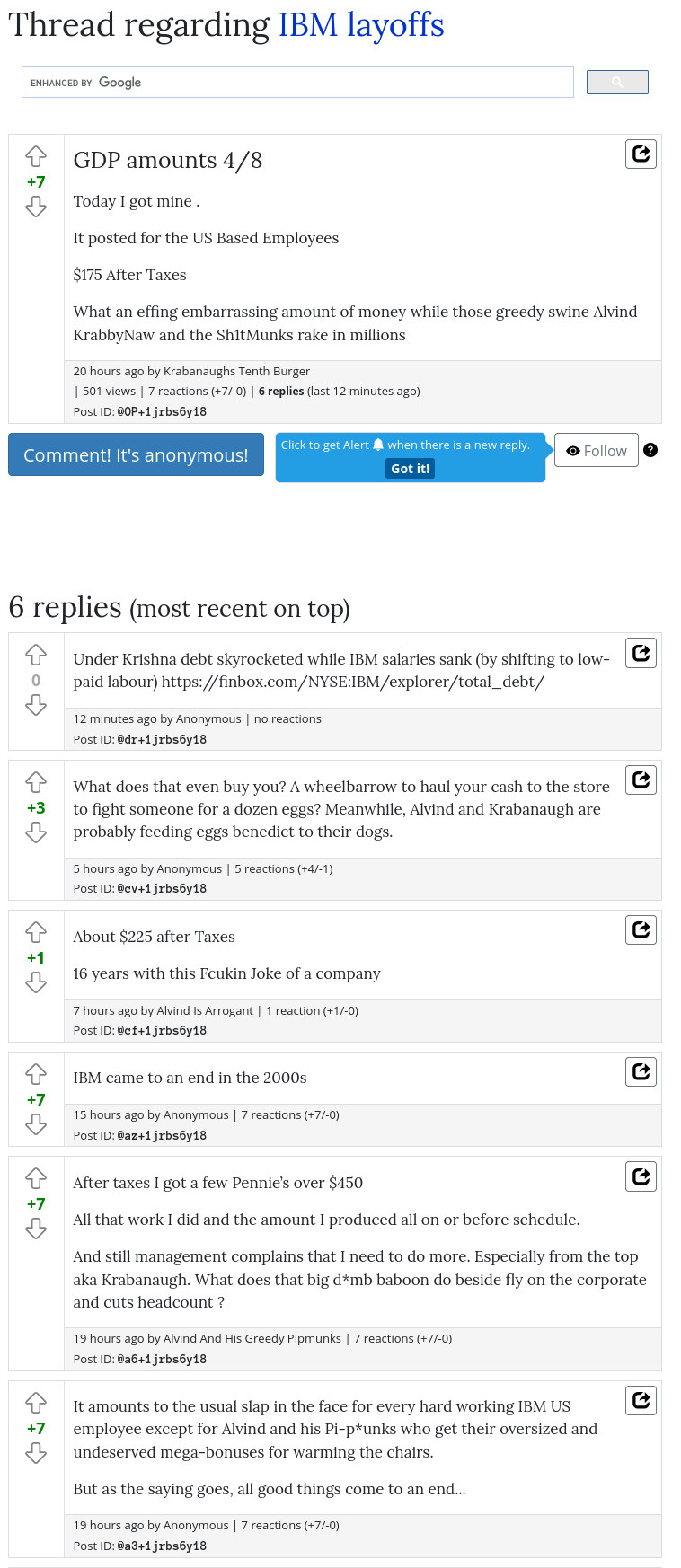The image size is (681, 1568).
Task: Share the Krishna debt reply
Action: [x=641, y=652]
